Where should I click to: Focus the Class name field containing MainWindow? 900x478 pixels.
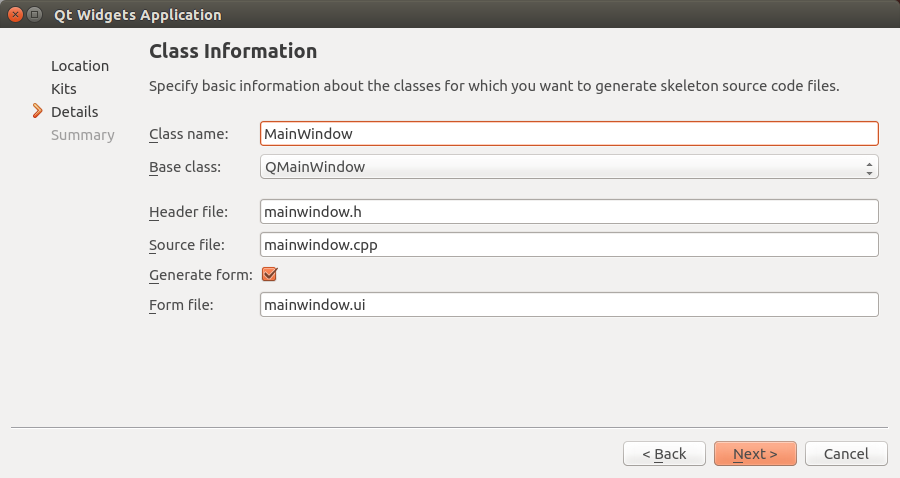[x=568, y=133]
